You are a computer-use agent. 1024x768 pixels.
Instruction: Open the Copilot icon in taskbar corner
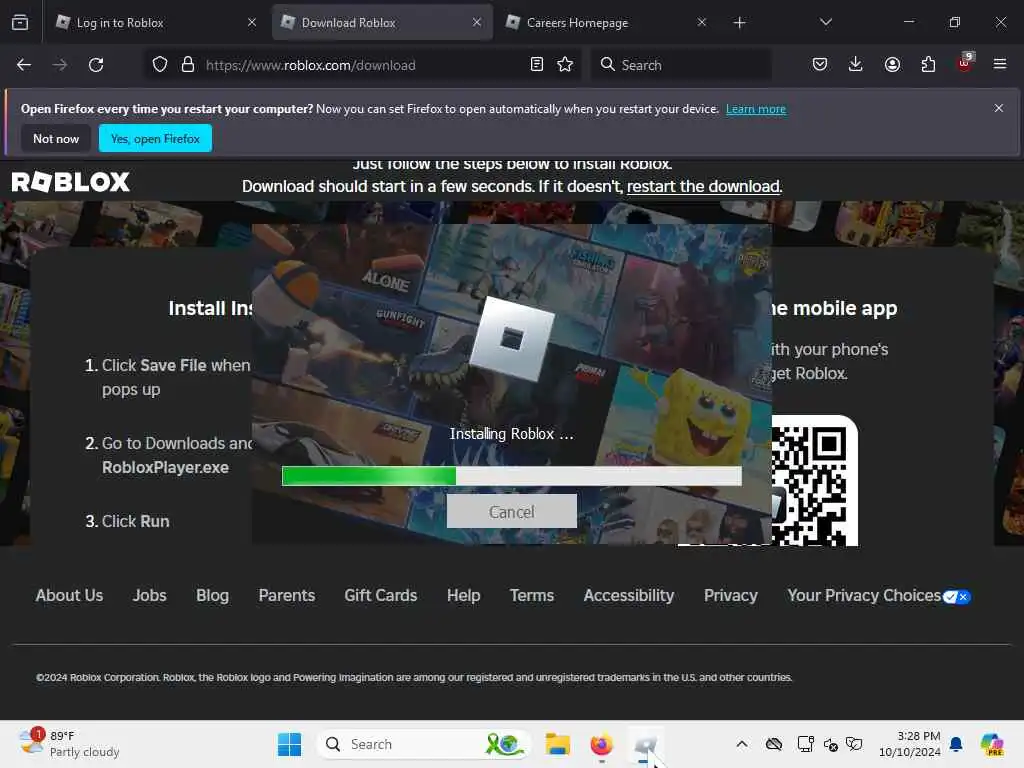[992, 744]
